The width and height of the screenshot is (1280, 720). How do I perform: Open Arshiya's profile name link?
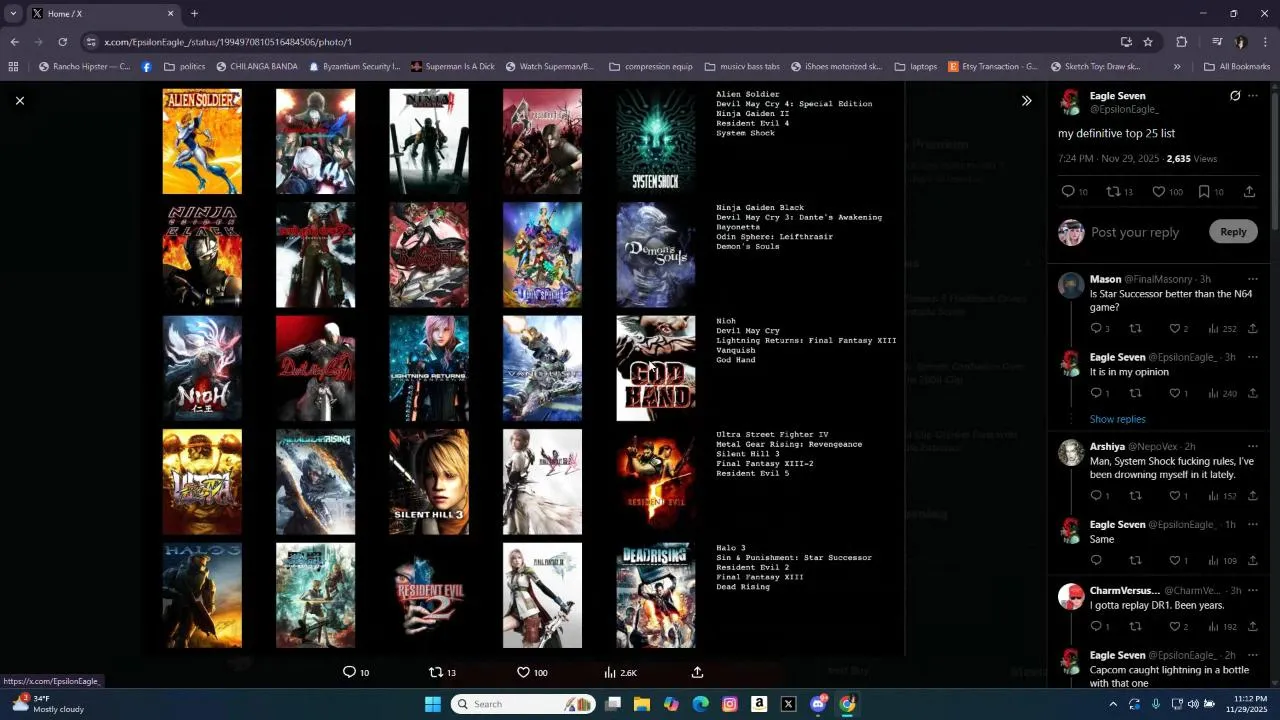[x=1107, y=446]
